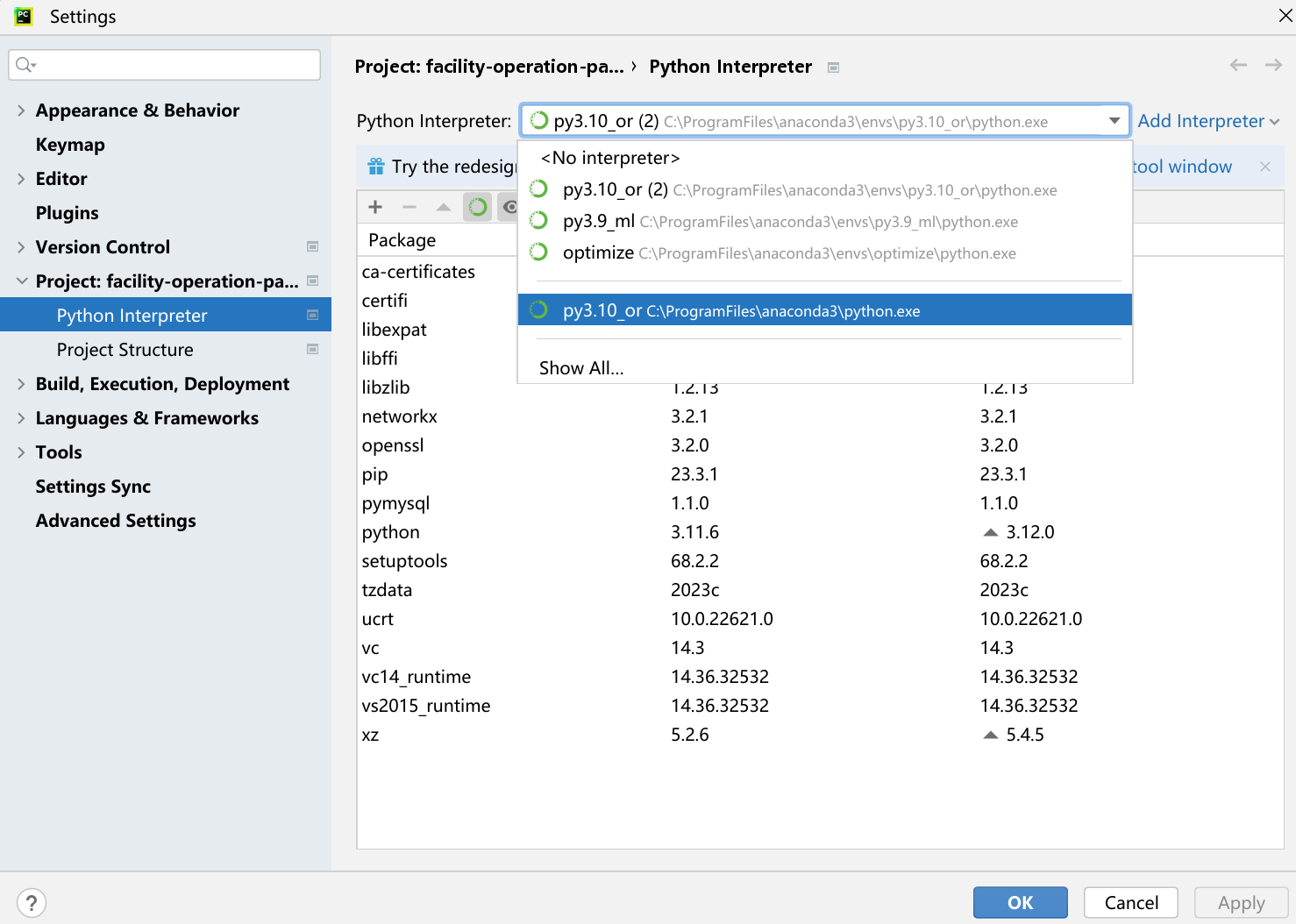Screen dimensions: 1296x924
Task: Click the tool window link in banner
Action: 1182,167
